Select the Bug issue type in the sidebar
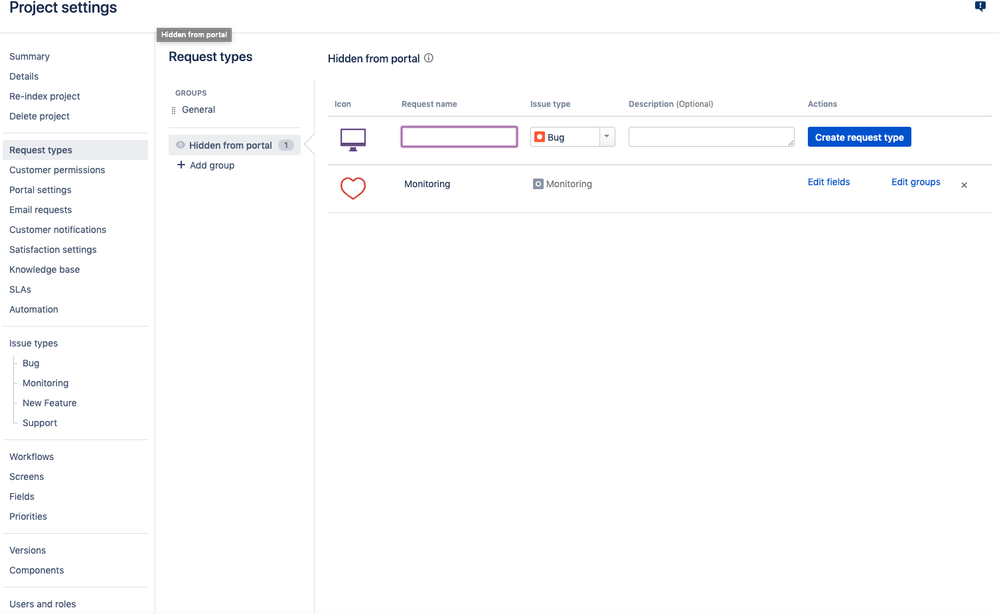The height and width of the screenshot is (614, 999). (x=31, y=363)
